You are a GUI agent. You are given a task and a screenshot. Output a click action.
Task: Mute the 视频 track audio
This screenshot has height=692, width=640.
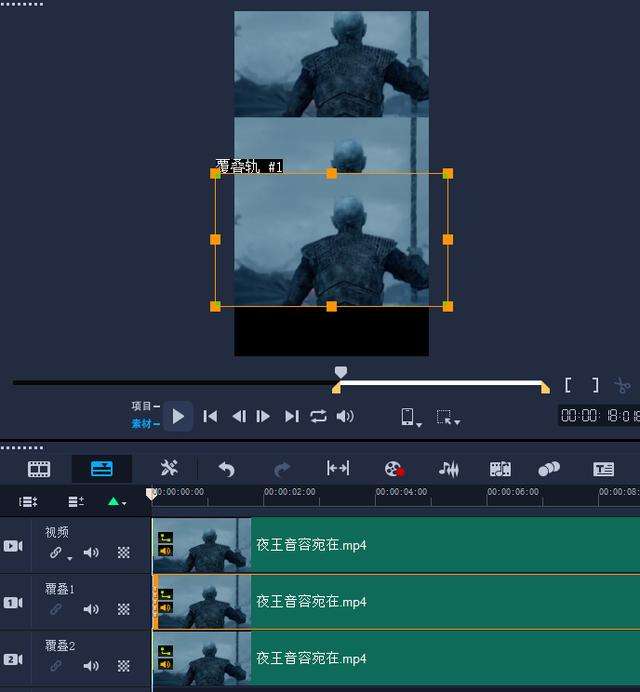click(91, 552)
